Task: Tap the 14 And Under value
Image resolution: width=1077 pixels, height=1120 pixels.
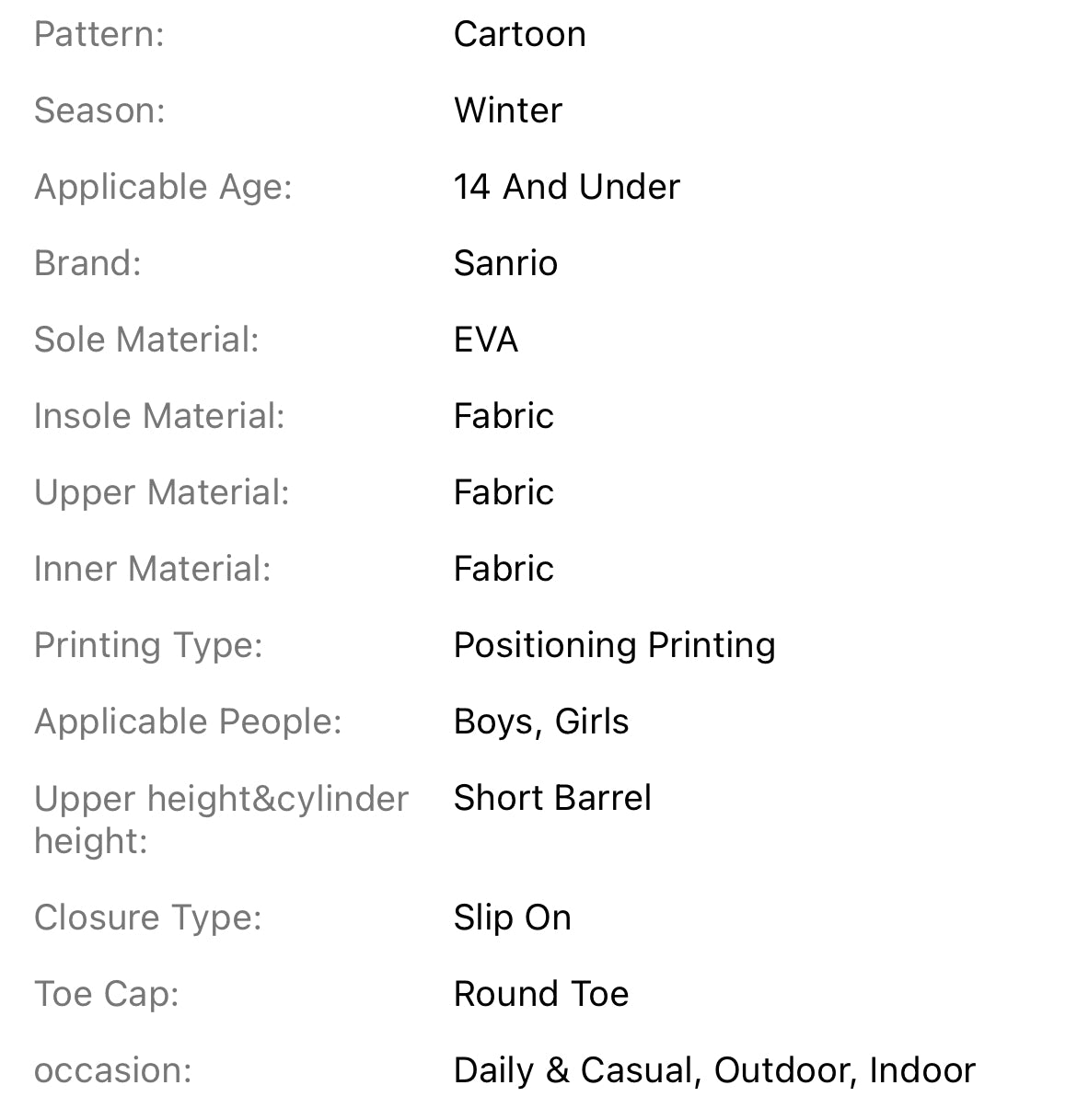Action: coord(567,187)
